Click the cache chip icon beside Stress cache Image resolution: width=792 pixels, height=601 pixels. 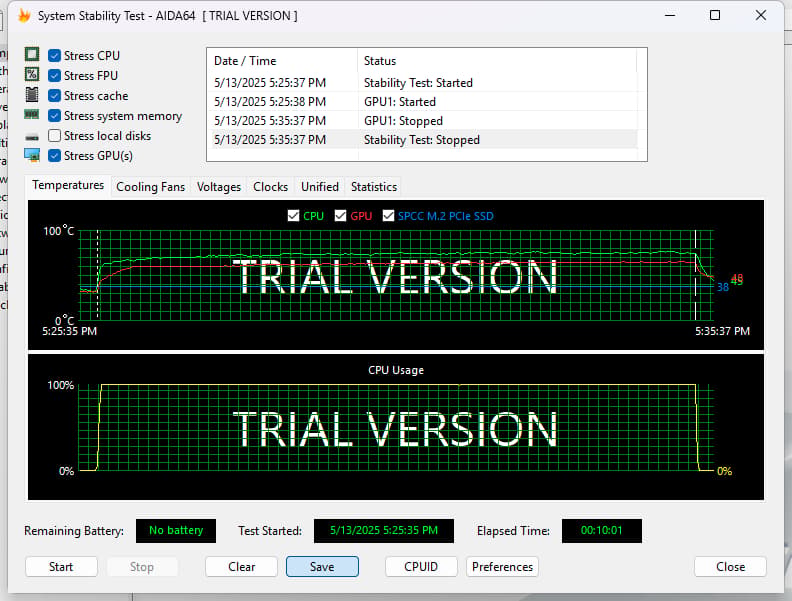pyautogui.click(x=32, y=95)
